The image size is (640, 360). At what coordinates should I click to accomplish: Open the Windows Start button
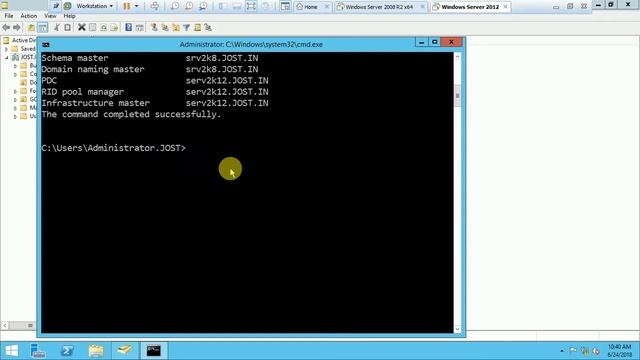coord(11,351)
